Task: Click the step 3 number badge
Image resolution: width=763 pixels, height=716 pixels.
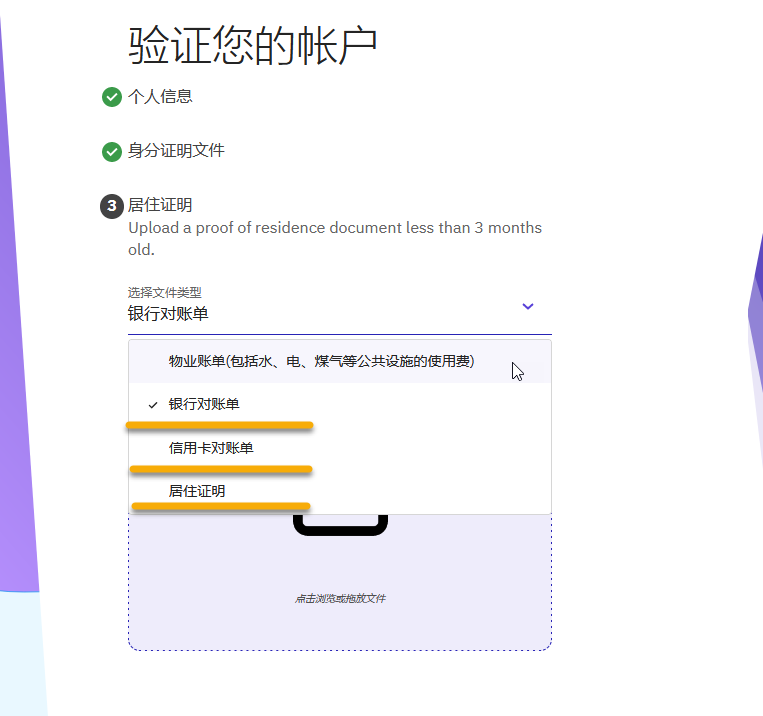Action: click(112, 206)
